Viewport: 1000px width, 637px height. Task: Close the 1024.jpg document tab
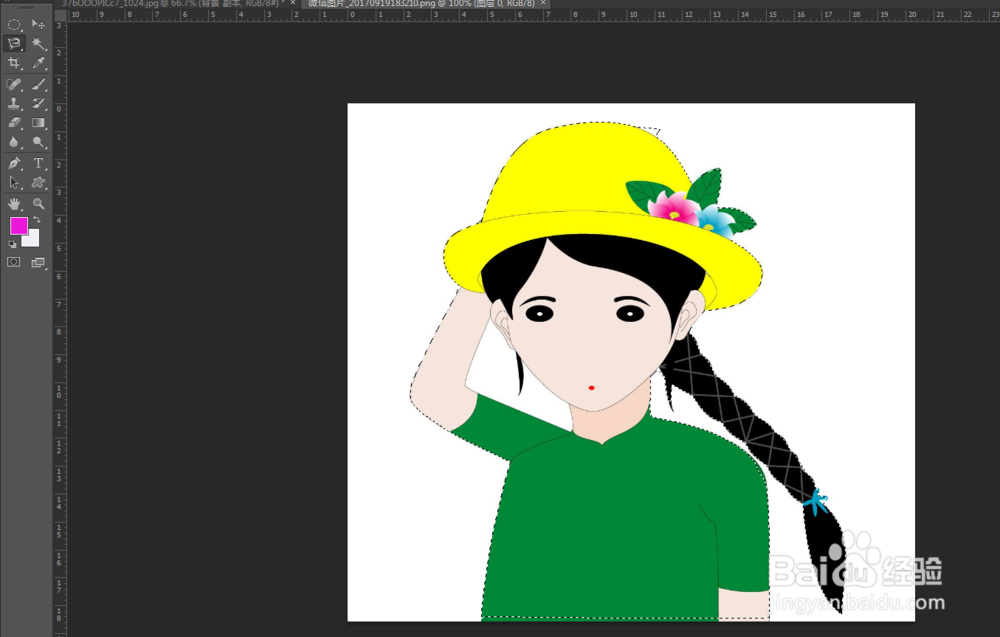tap(293, 3)
